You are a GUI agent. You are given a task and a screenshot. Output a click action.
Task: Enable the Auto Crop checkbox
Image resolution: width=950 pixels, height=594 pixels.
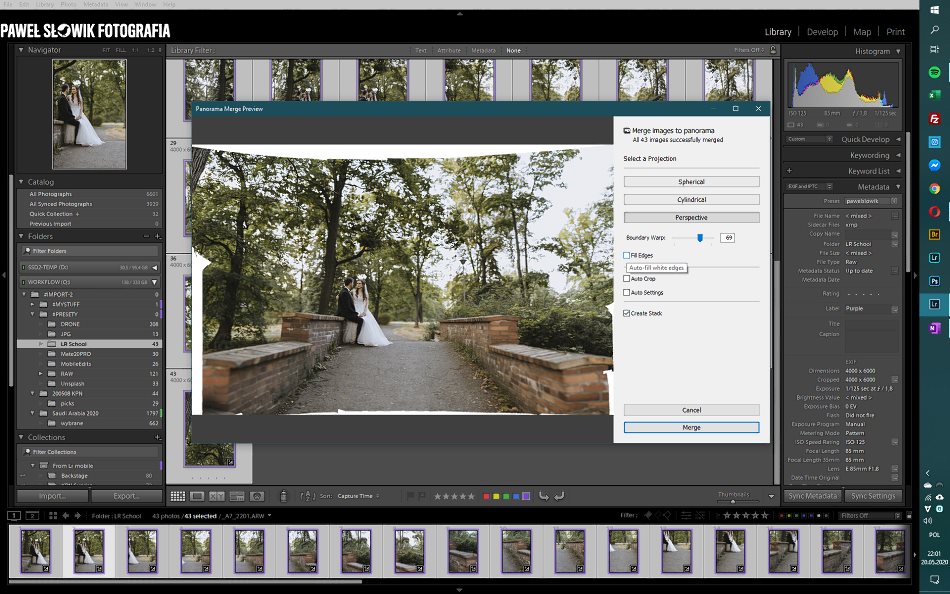click(x=626, y=279)
